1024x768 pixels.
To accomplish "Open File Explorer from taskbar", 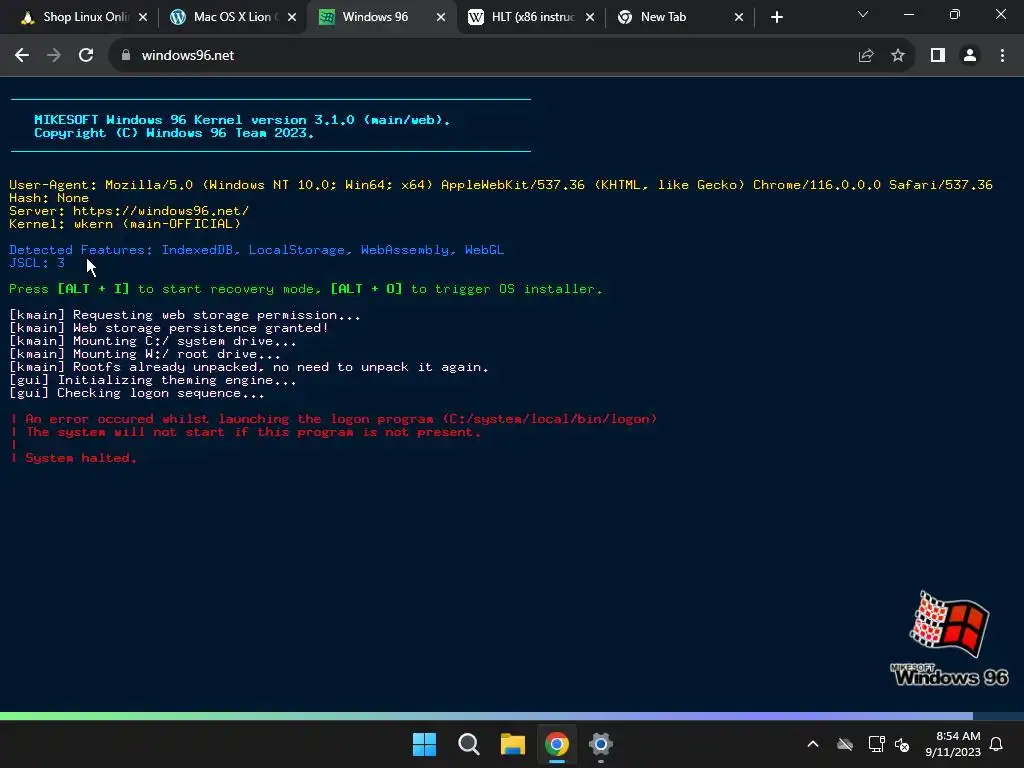I will coord(513,744).
